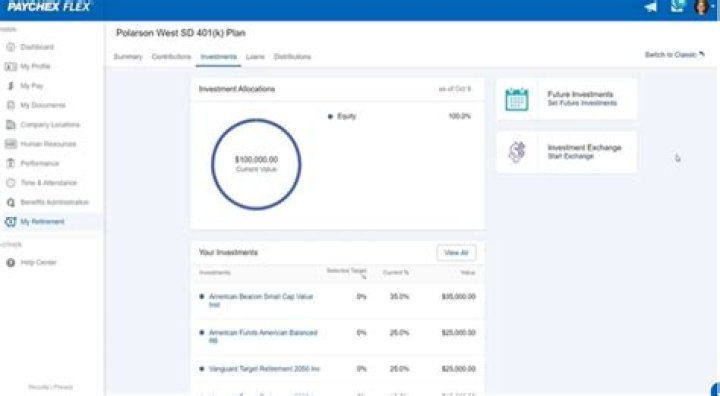Click the Performance sidebar icon
Viewport: 720px width, 396px height.
10,164
